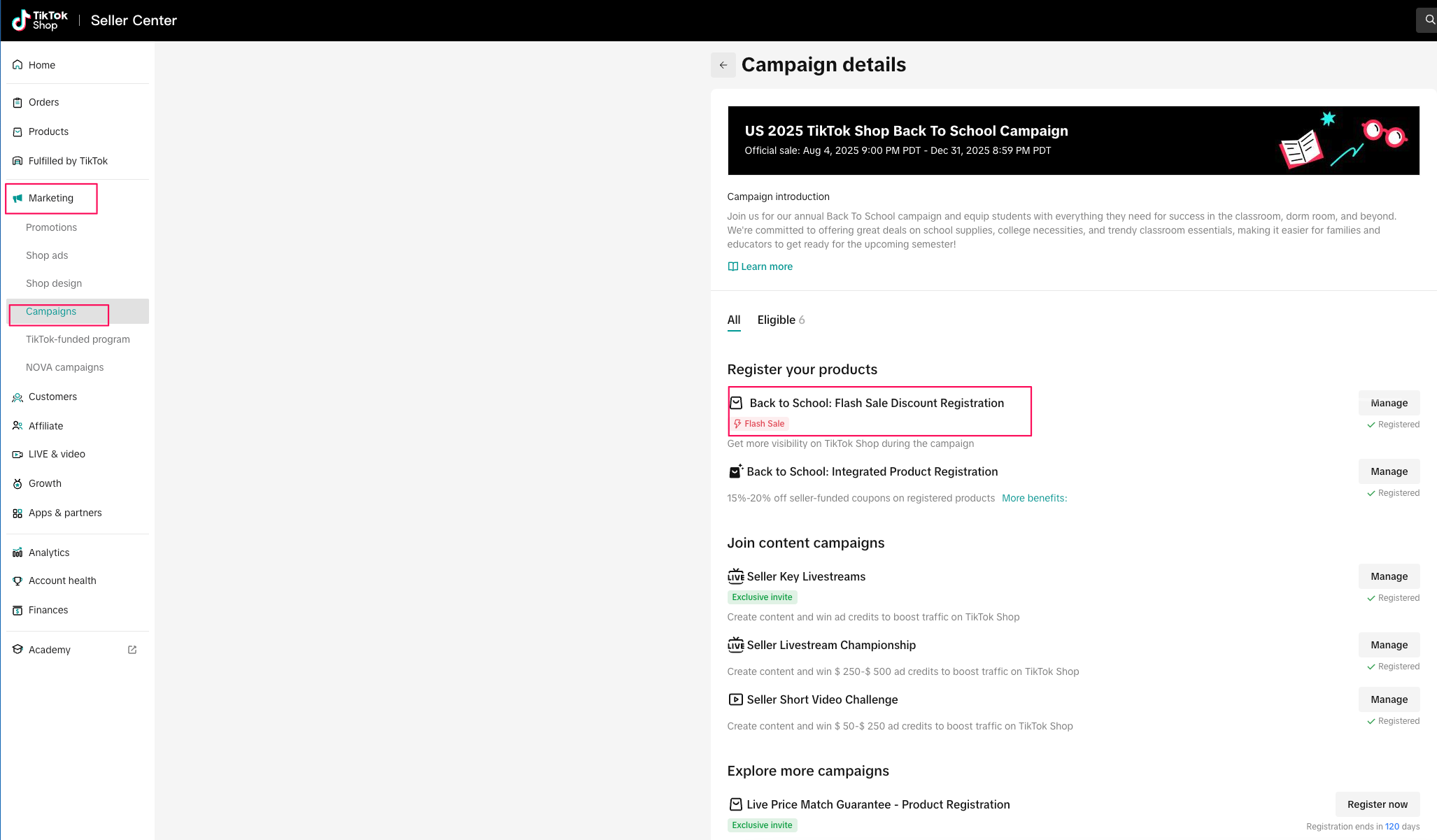Click More benefits link
1437x840 pixels.
(x=1034, y=498)
